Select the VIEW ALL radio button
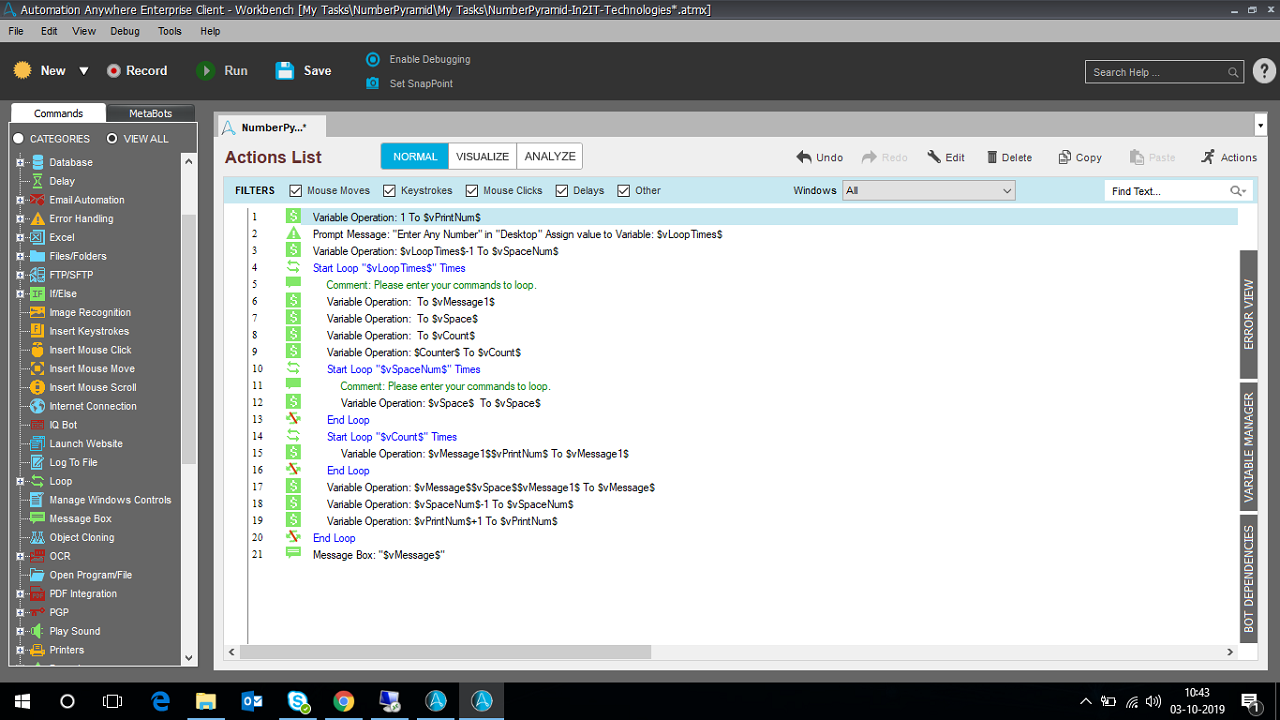Viewport: 1280px width, 720px height. click(x=112, y=138)
